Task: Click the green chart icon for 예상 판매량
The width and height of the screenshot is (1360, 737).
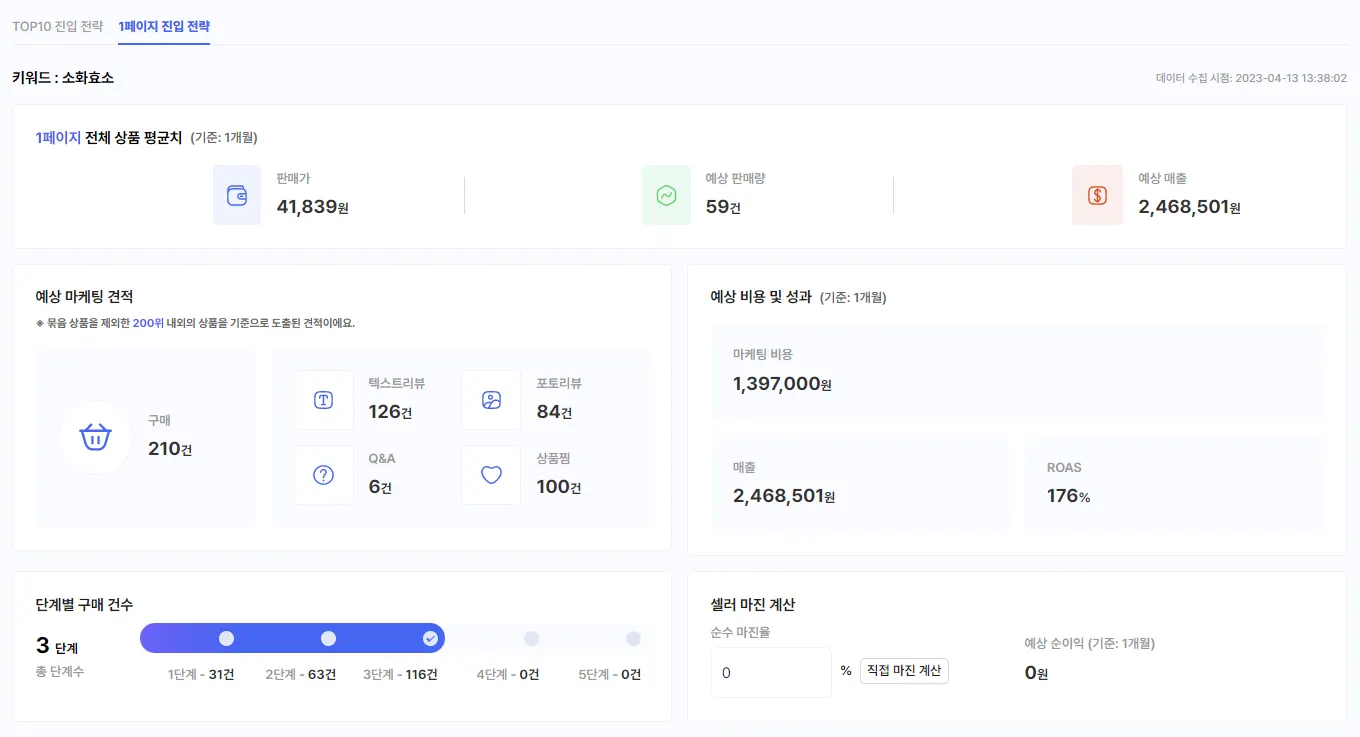Action: click(666, 195)
